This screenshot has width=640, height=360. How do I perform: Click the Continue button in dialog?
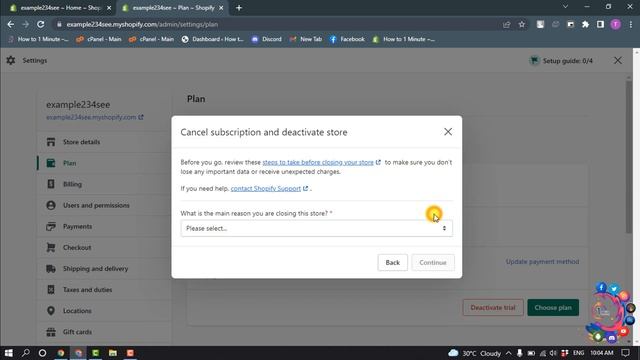(x=433, y=262)
